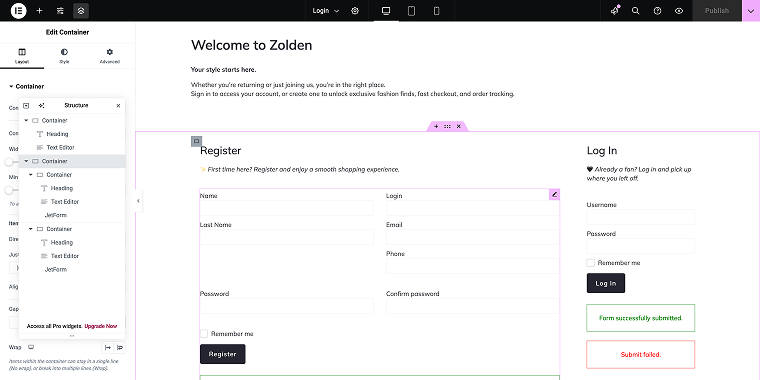Screen dimensions: 760x380
Task: Click the Form successfully submitted message
Action: pos(640,318)
